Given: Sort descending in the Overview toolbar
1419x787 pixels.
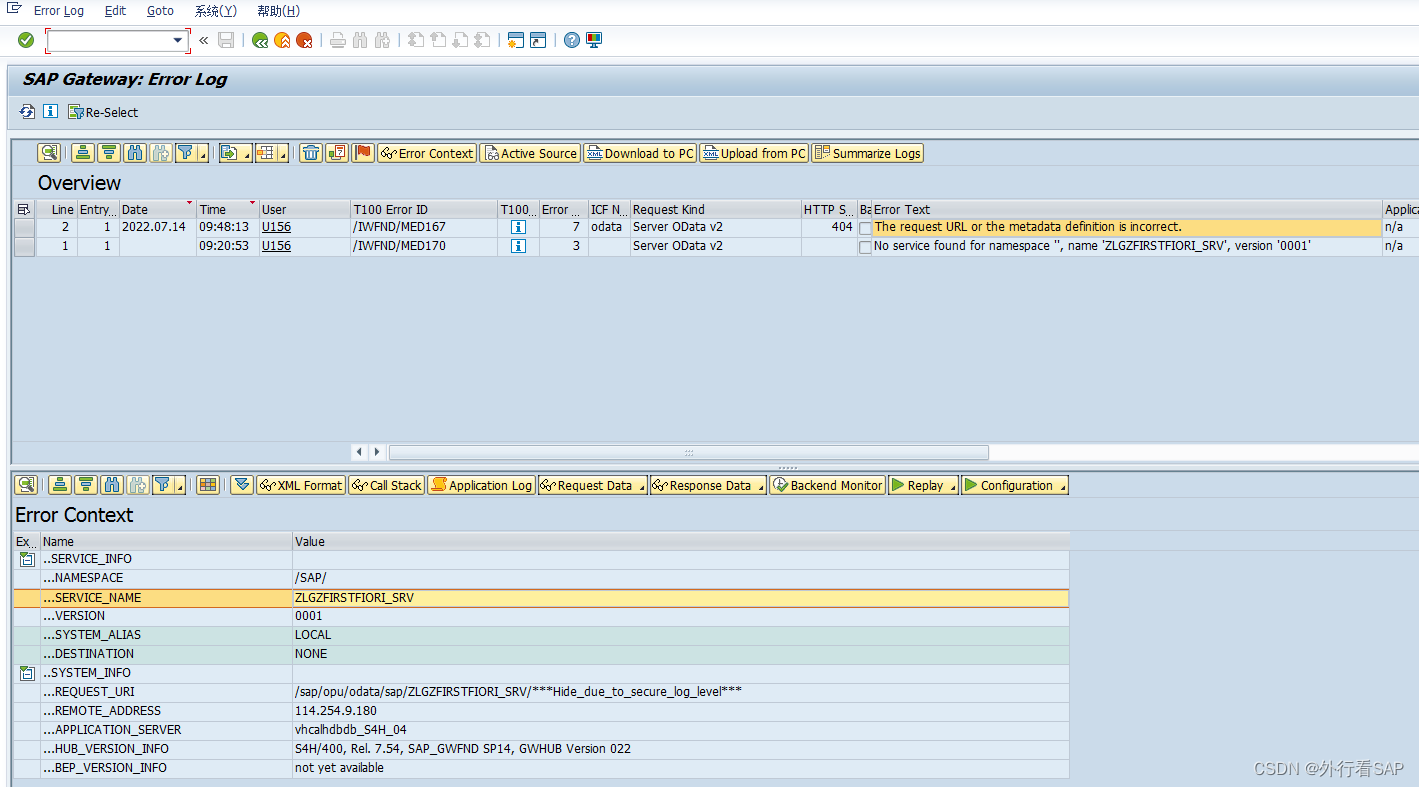Looking at the screenshot, I should click(108, 153).
